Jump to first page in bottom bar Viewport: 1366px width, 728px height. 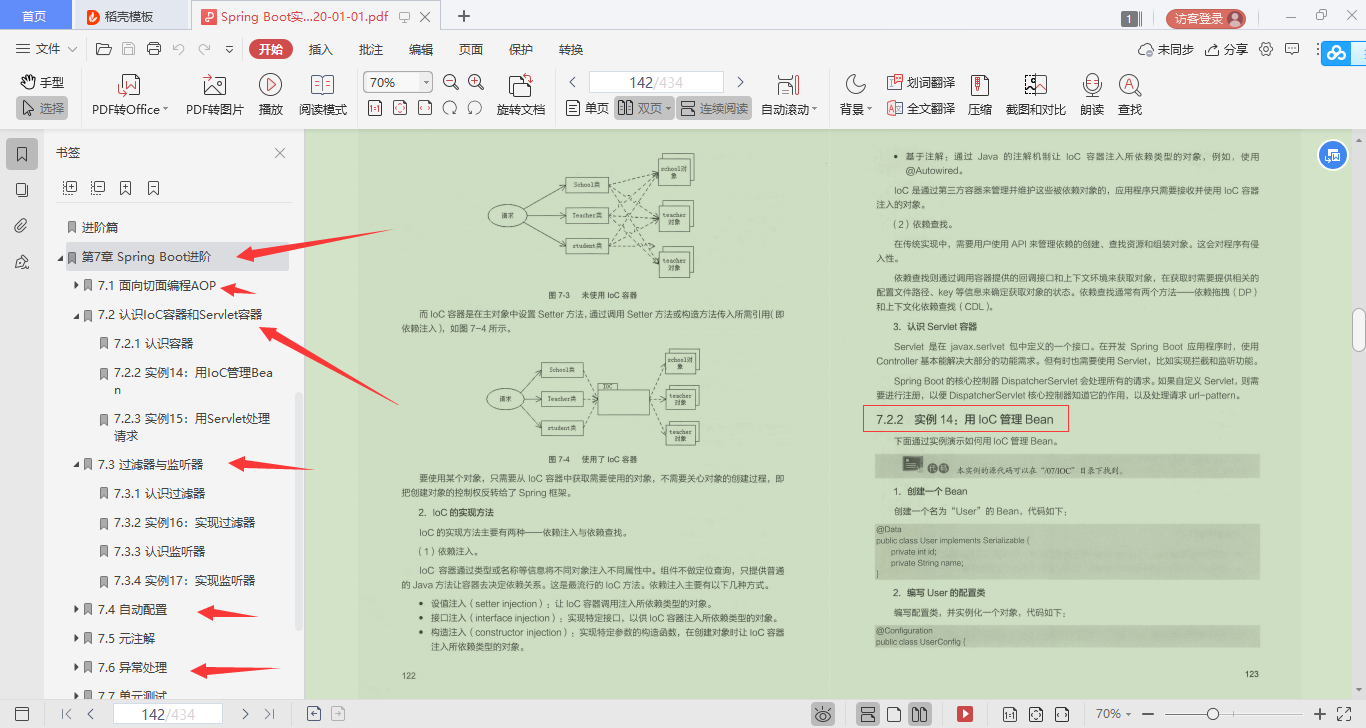(x=66, y=714)
